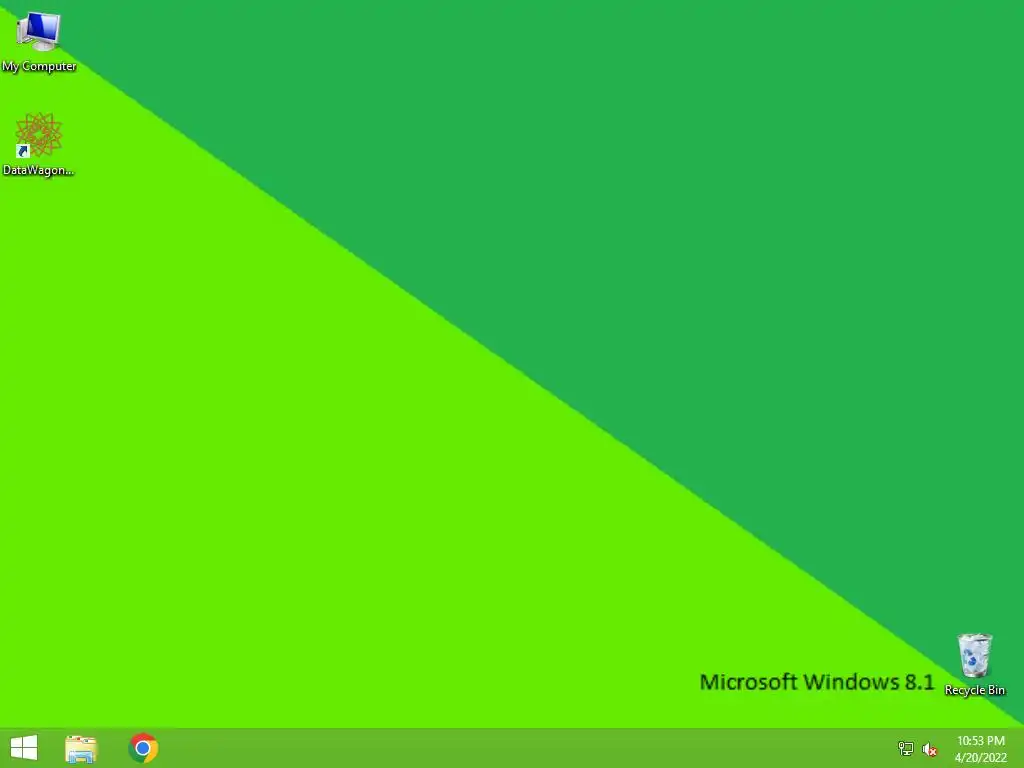Launch Google Chrome from the taskbar
Screen dimensions: 1024x768
[x=143, y=748]
